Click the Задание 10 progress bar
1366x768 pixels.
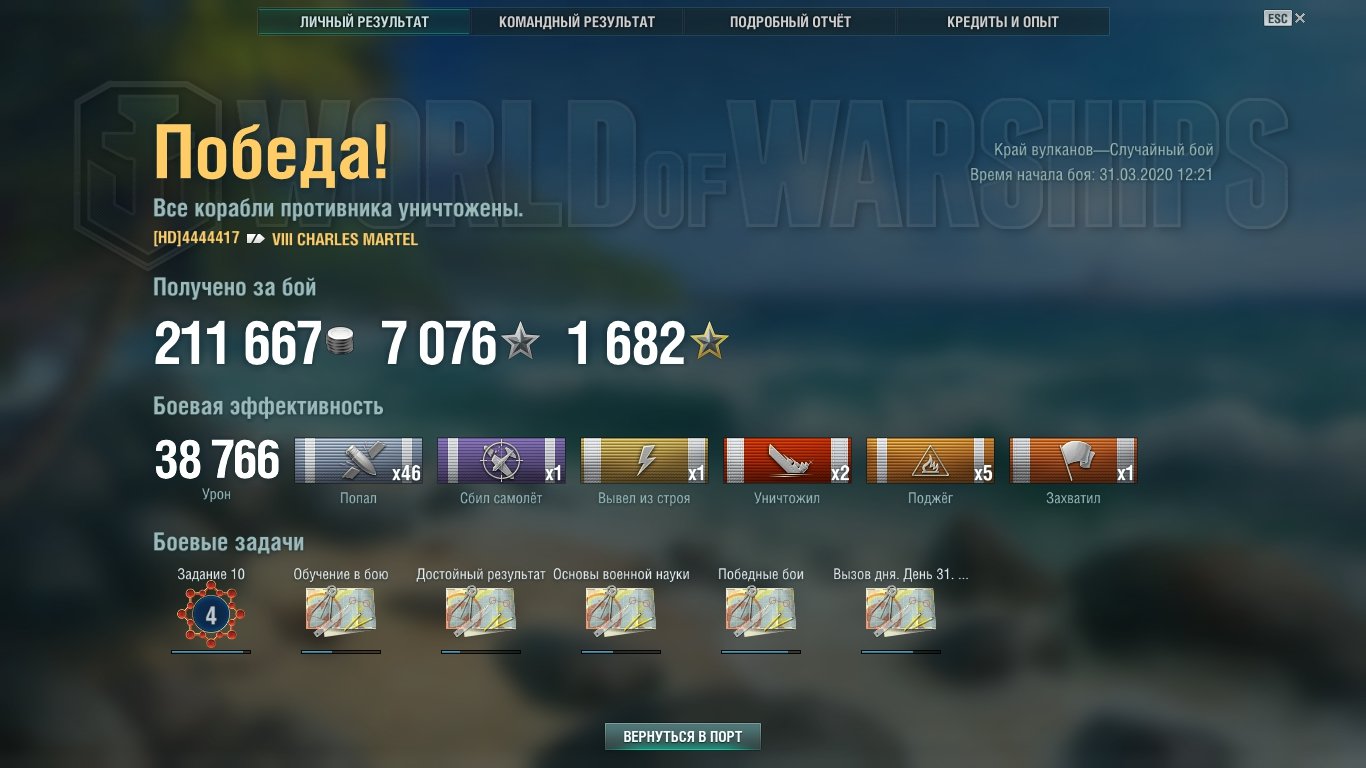click(211, 652)
